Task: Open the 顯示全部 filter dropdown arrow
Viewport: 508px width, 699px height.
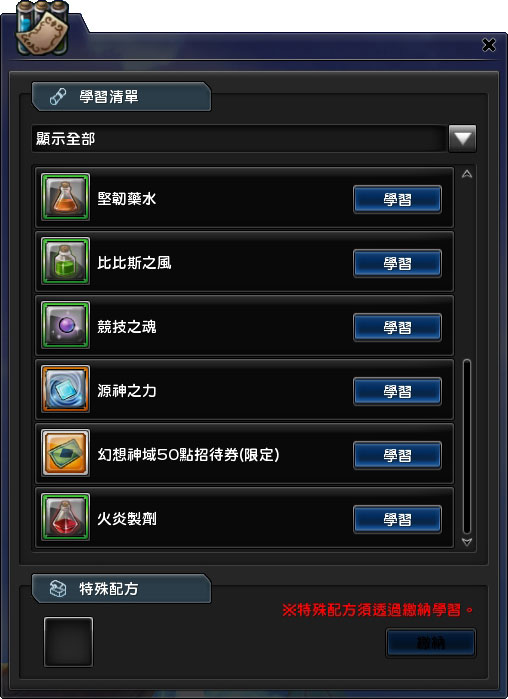Action: pyautogui.click(x=462, y=139)
